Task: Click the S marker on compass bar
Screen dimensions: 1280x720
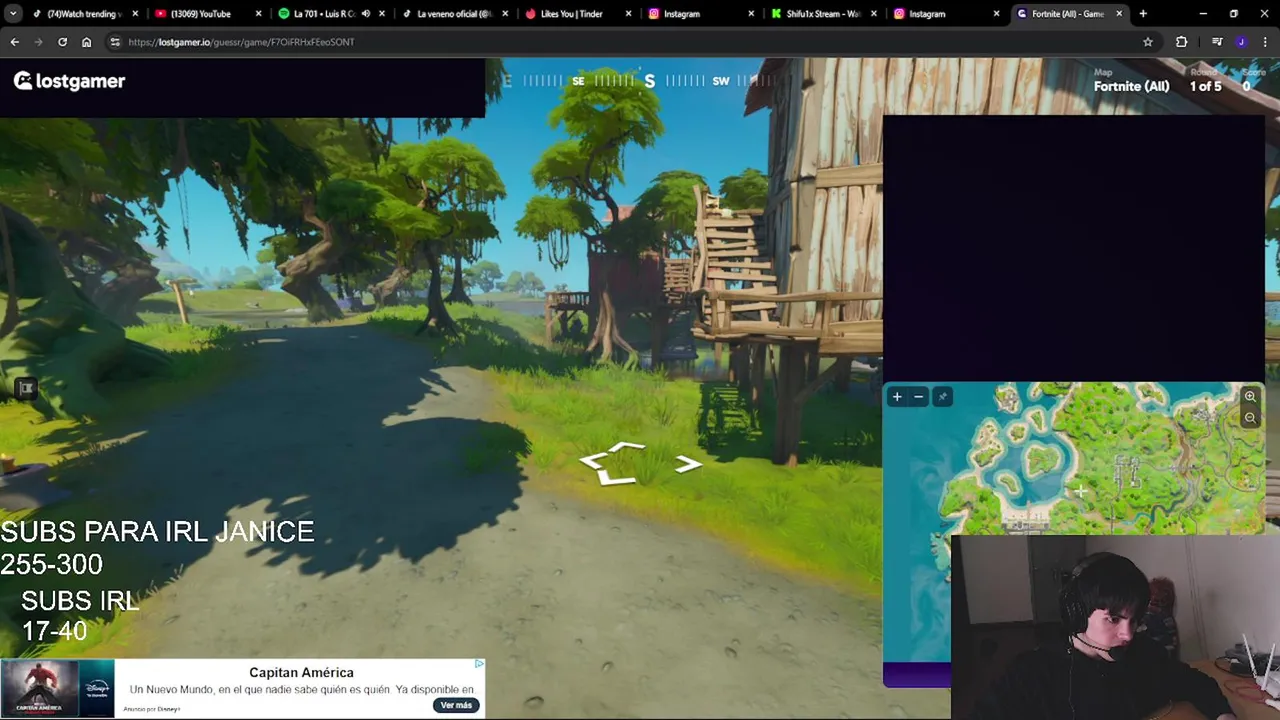Action: tap(649, 81)
